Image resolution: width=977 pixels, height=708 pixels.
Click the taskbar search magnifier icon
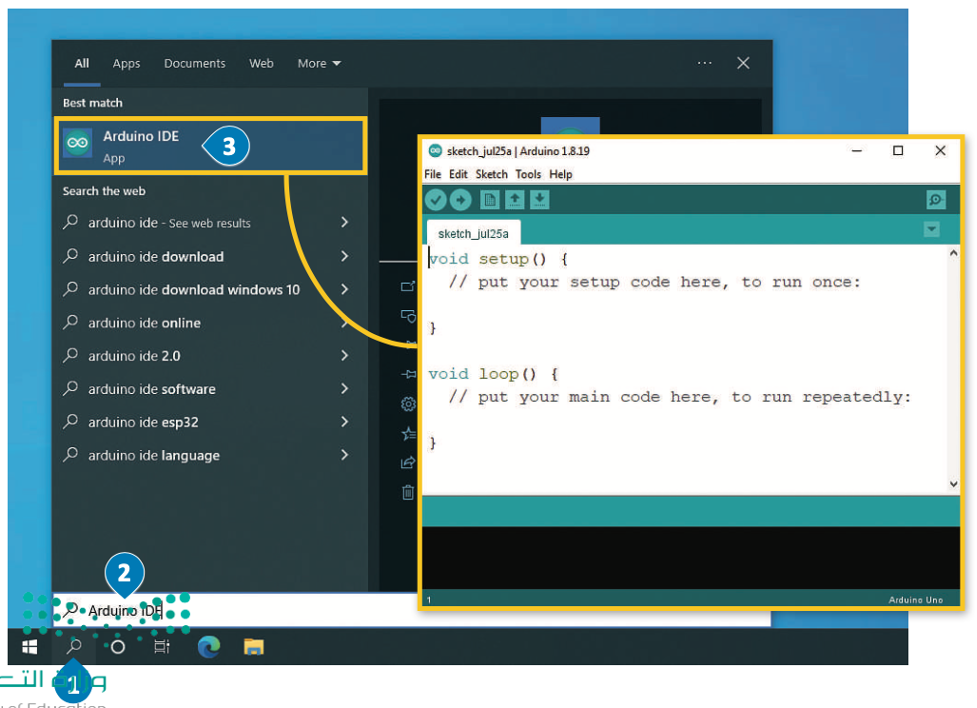[x=74, y=646]
